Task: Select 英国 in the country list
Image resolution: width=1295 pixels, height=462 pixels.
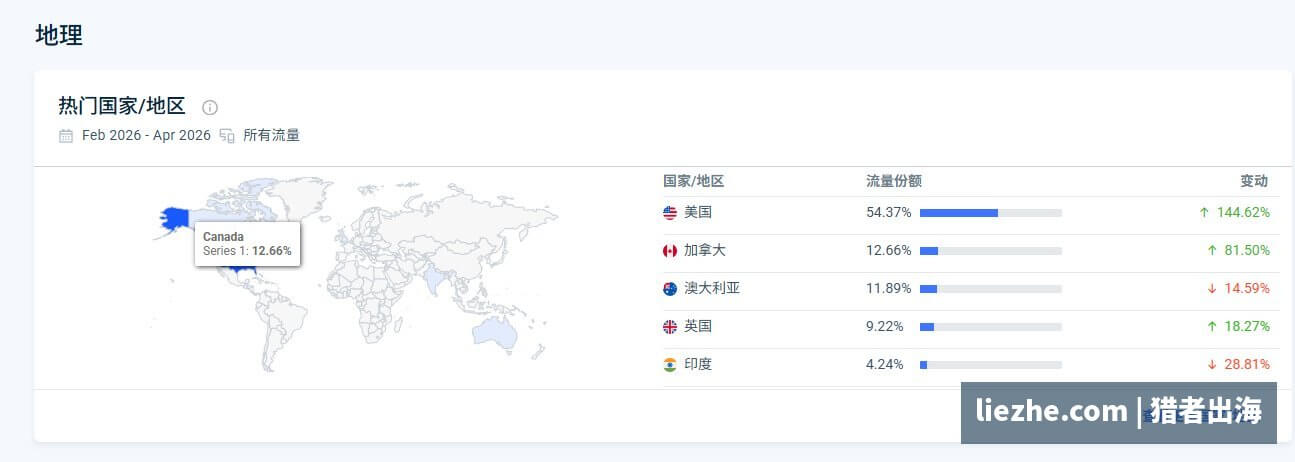Action: [x=698, y=327]
